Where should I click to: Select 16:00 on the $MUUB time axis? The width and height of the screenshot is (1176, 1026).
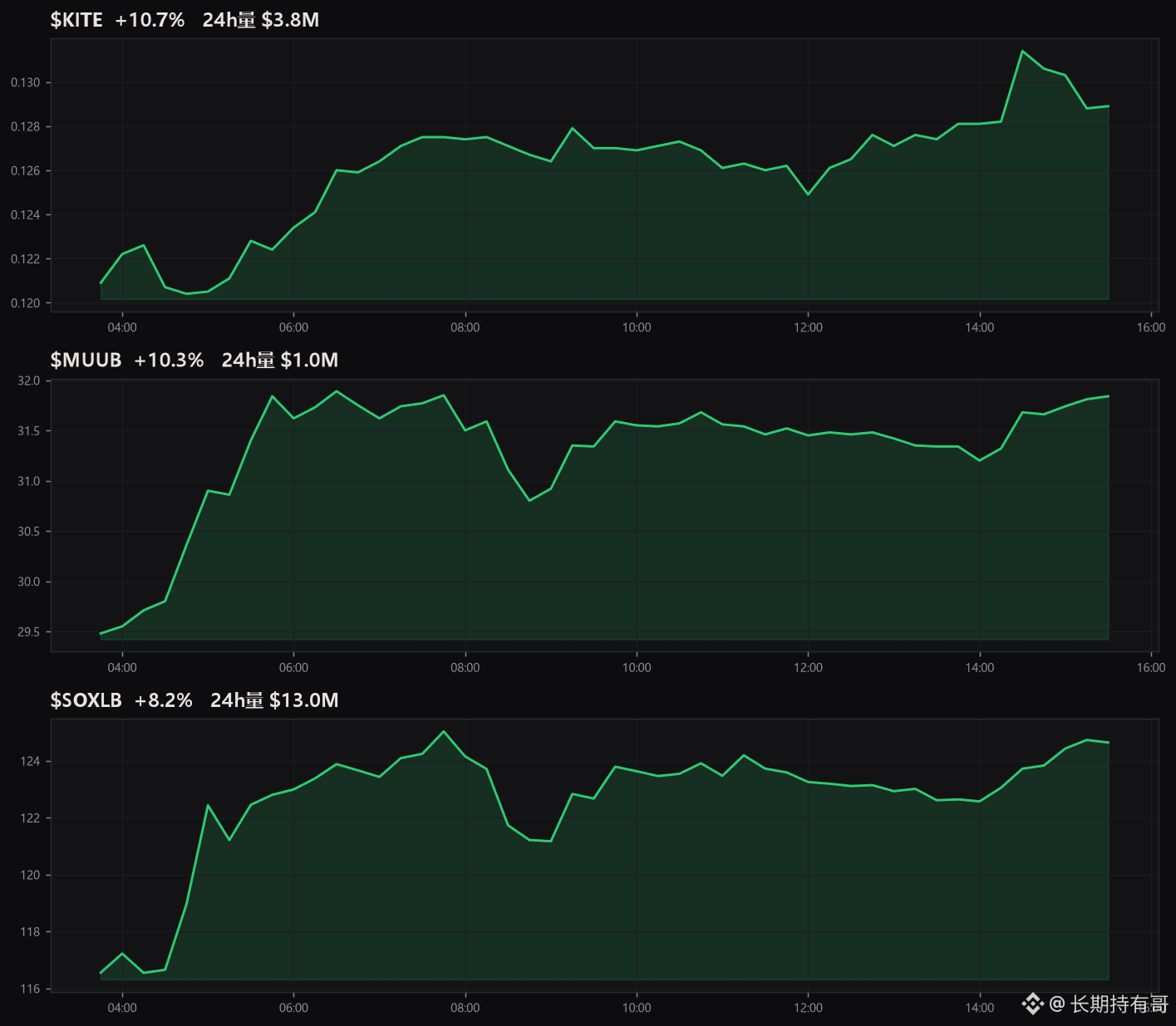coord(1151,667)
